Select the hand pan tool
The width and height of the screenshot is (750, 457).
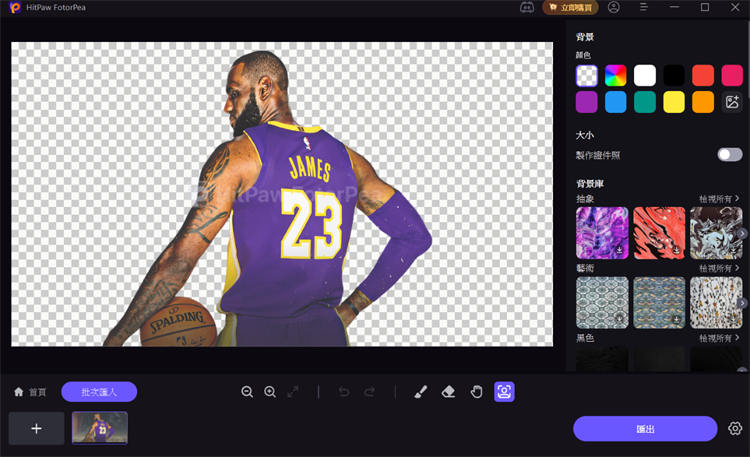[x=476, y=392]
